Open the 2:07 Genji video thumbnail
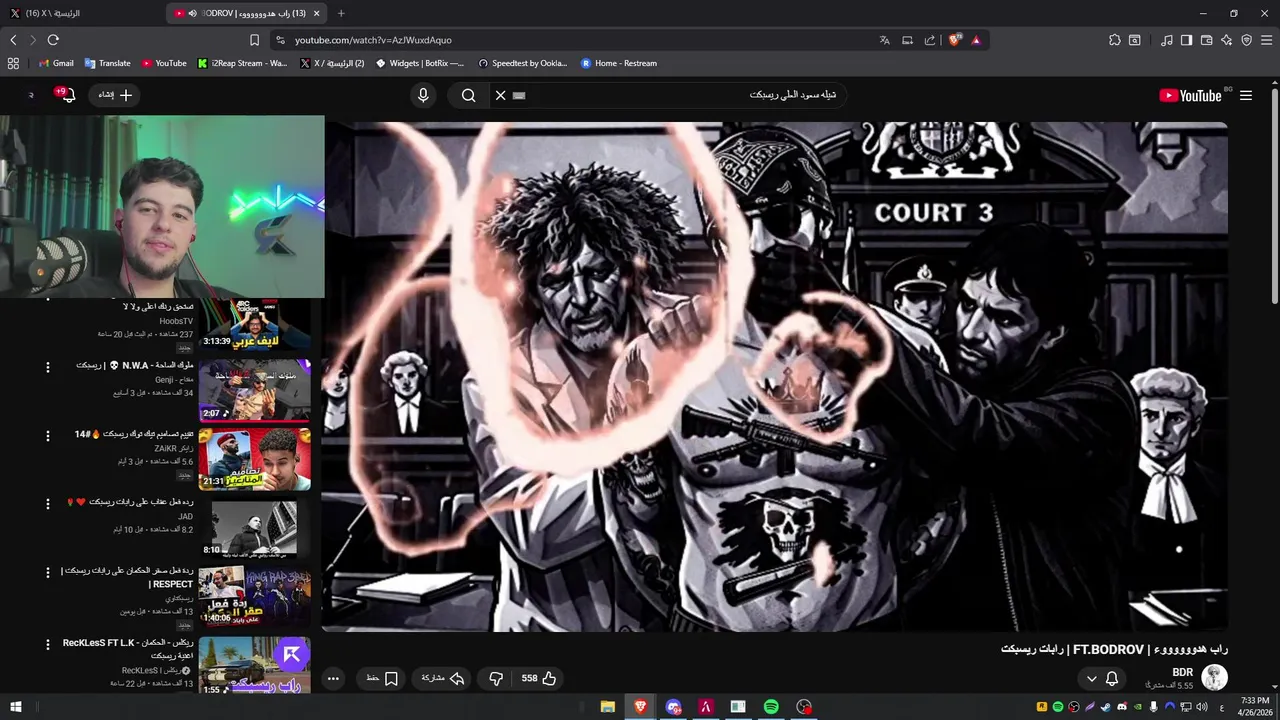This screenshot has width=1280, height=720. [x=254, y=390]
